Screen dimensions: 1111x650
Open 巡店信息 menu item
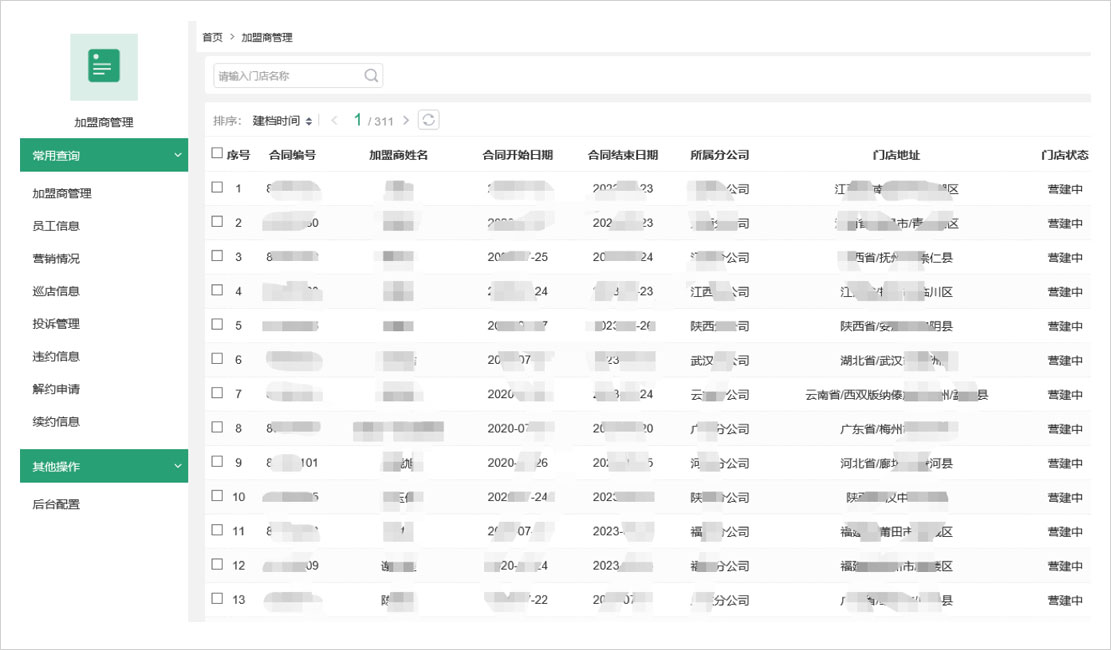[x=56, y=291]
